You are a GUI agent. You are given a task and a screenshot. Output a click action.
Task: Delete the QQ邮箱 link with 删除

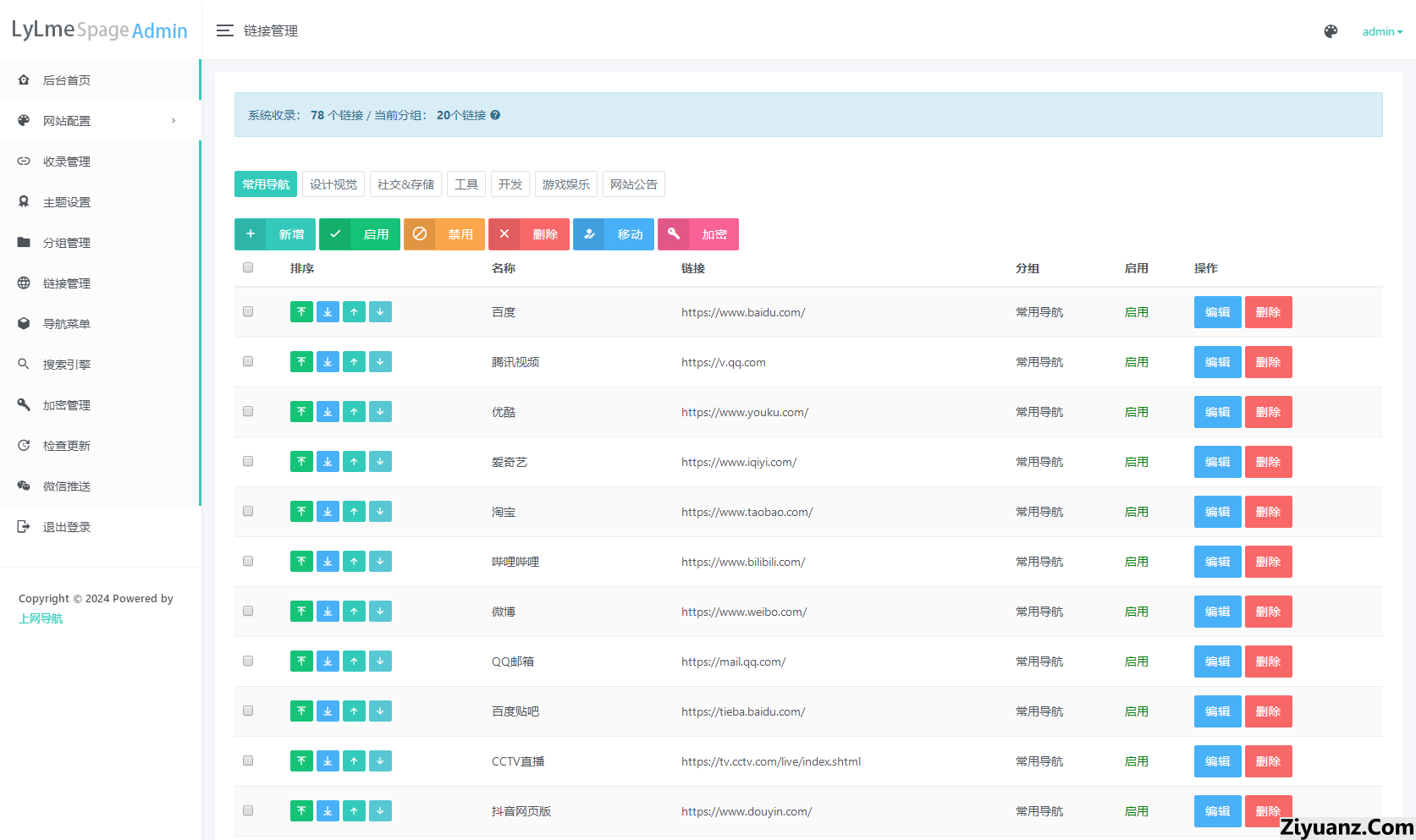1268,662
